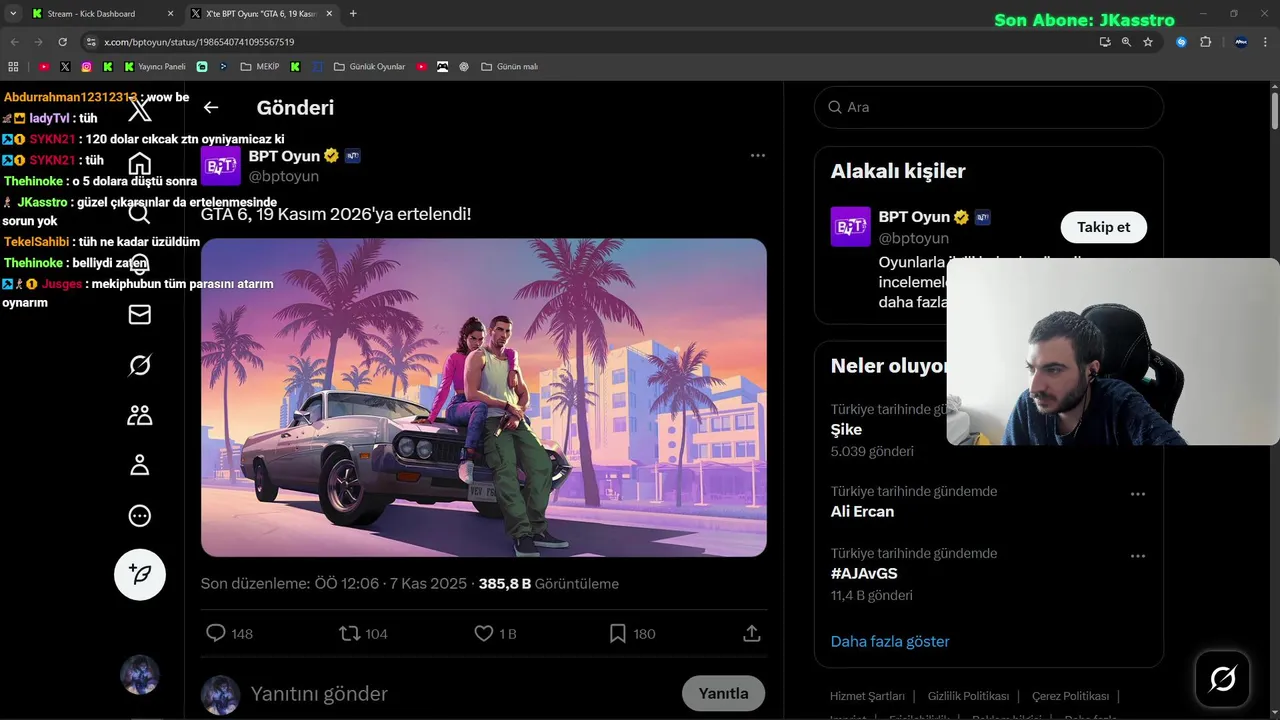This screenshot has height=720, width=1280.
Task: Click the Yanıtla reply button
Action: click(x=723, y=693)
